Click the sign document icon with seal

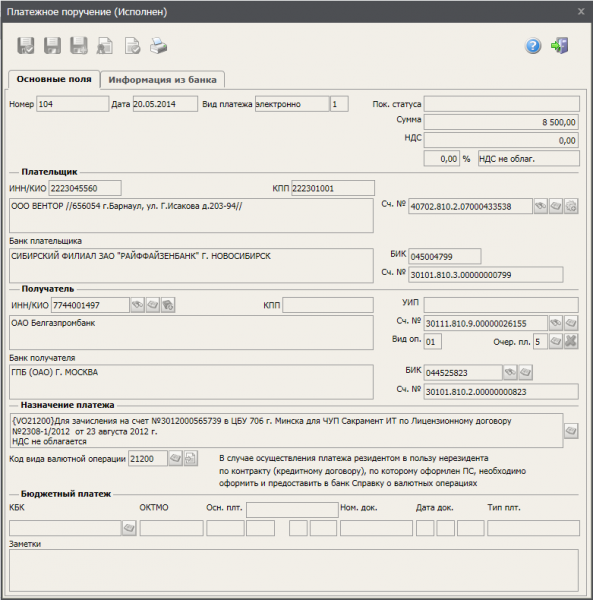coord(105,46)
